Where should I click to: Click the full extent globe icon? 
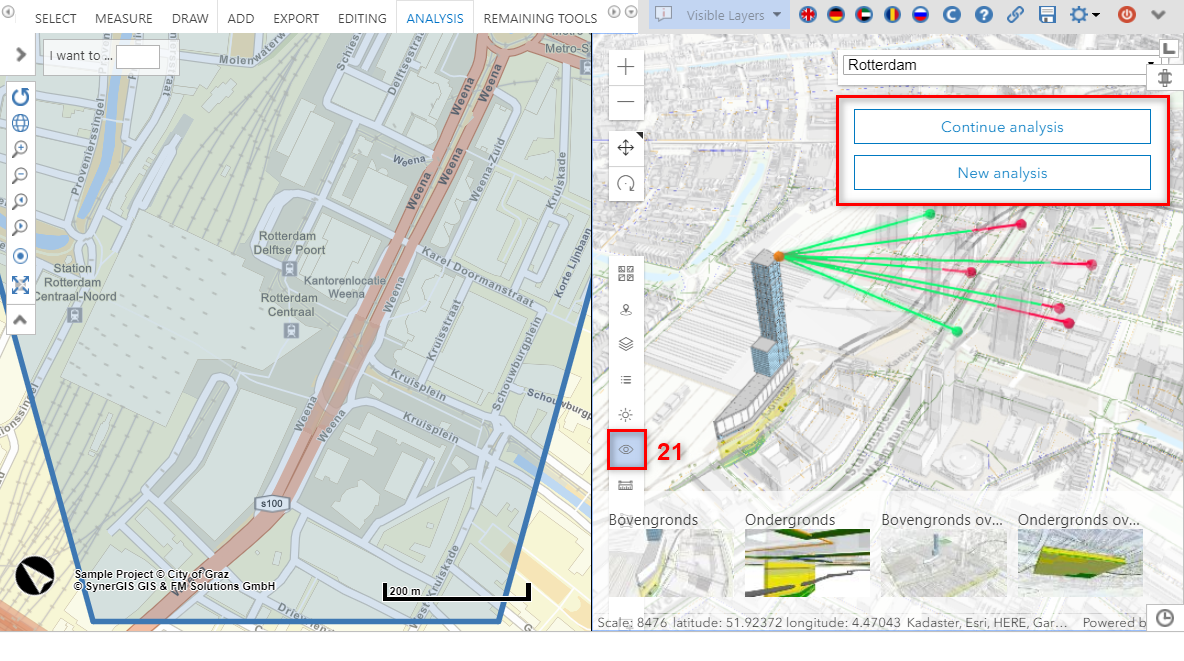click(x=20, y=123)
